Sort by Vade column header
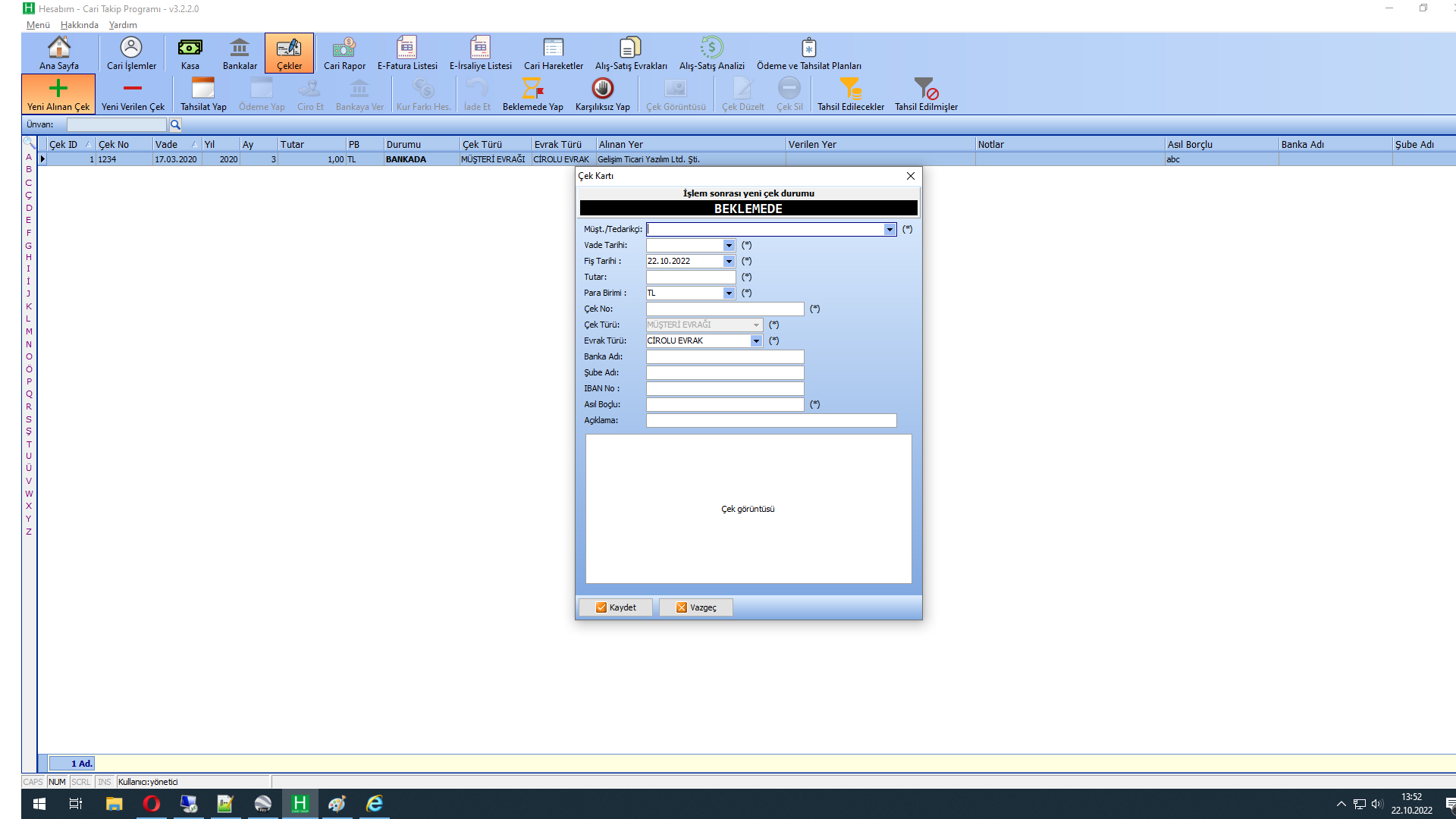 click(x=177, y=144)
